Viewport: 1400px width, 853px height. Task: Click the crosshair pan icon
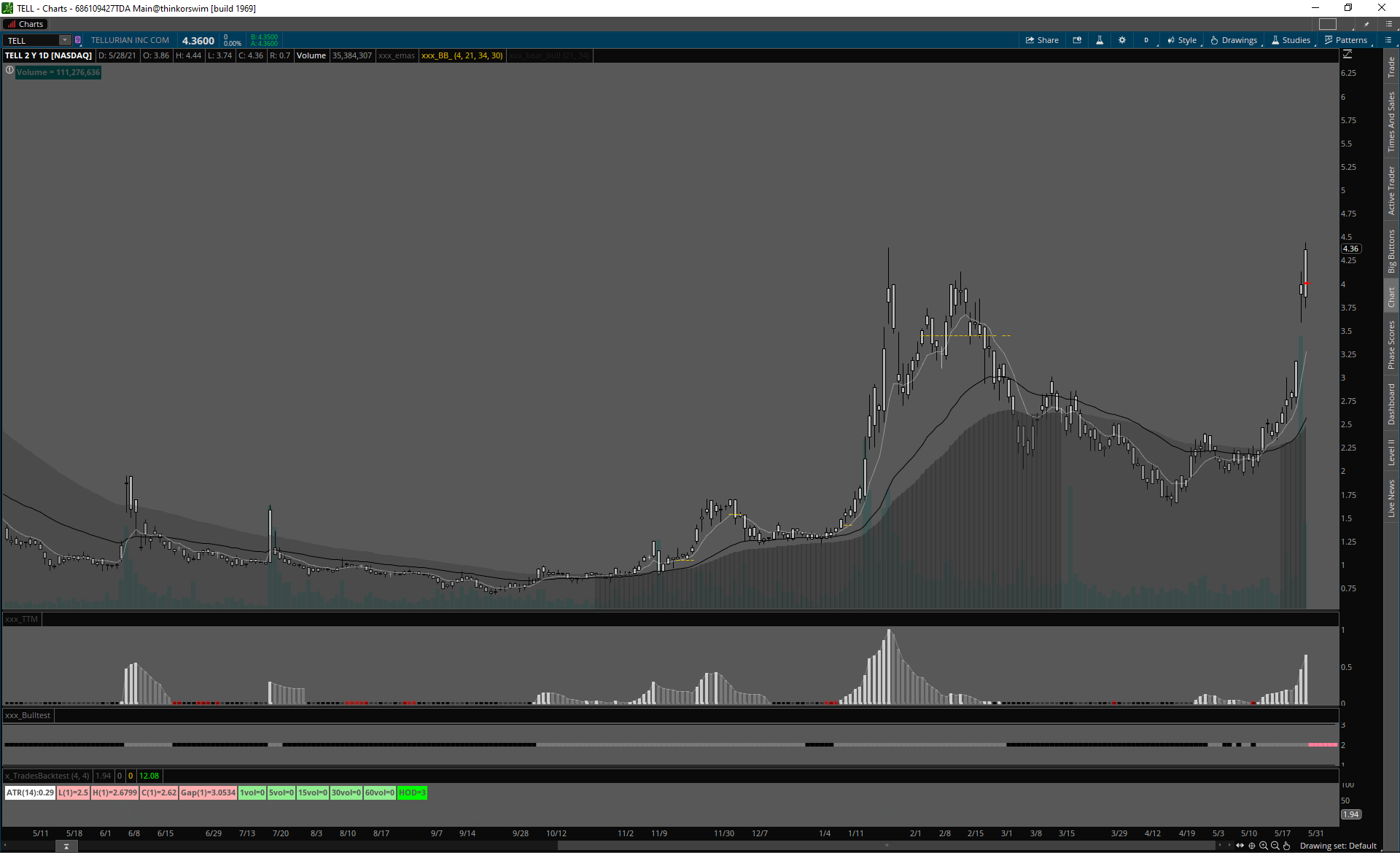click(x=1252, y=846)
